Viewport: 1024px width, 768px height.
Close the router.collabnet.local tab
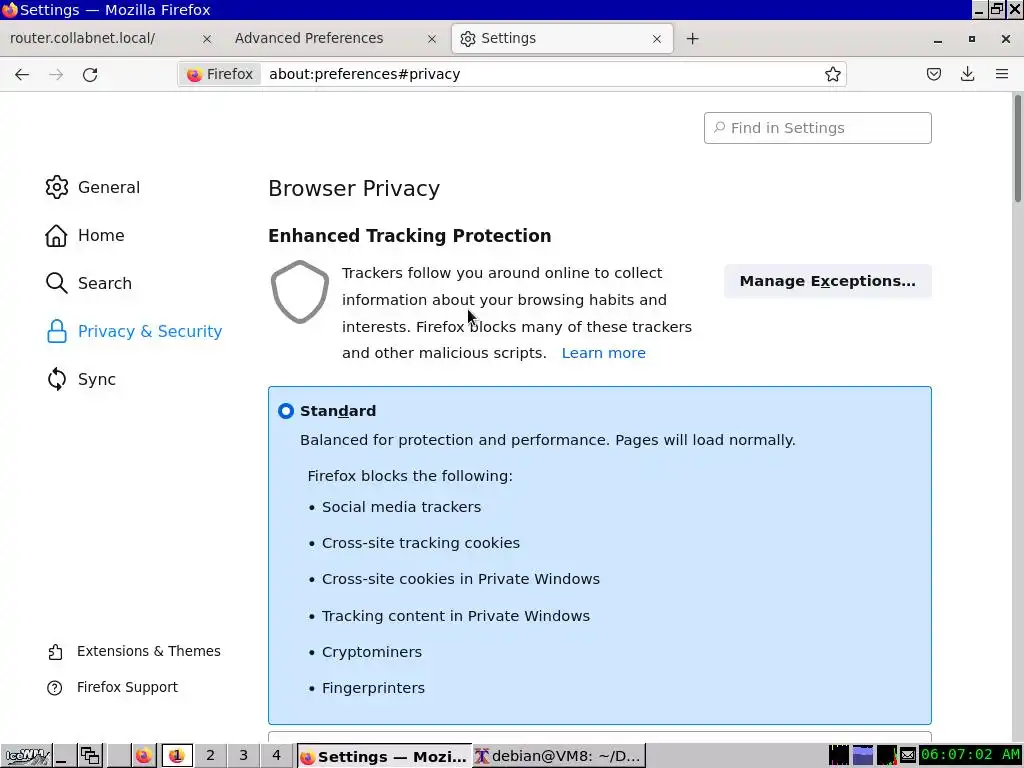[207, 39]
